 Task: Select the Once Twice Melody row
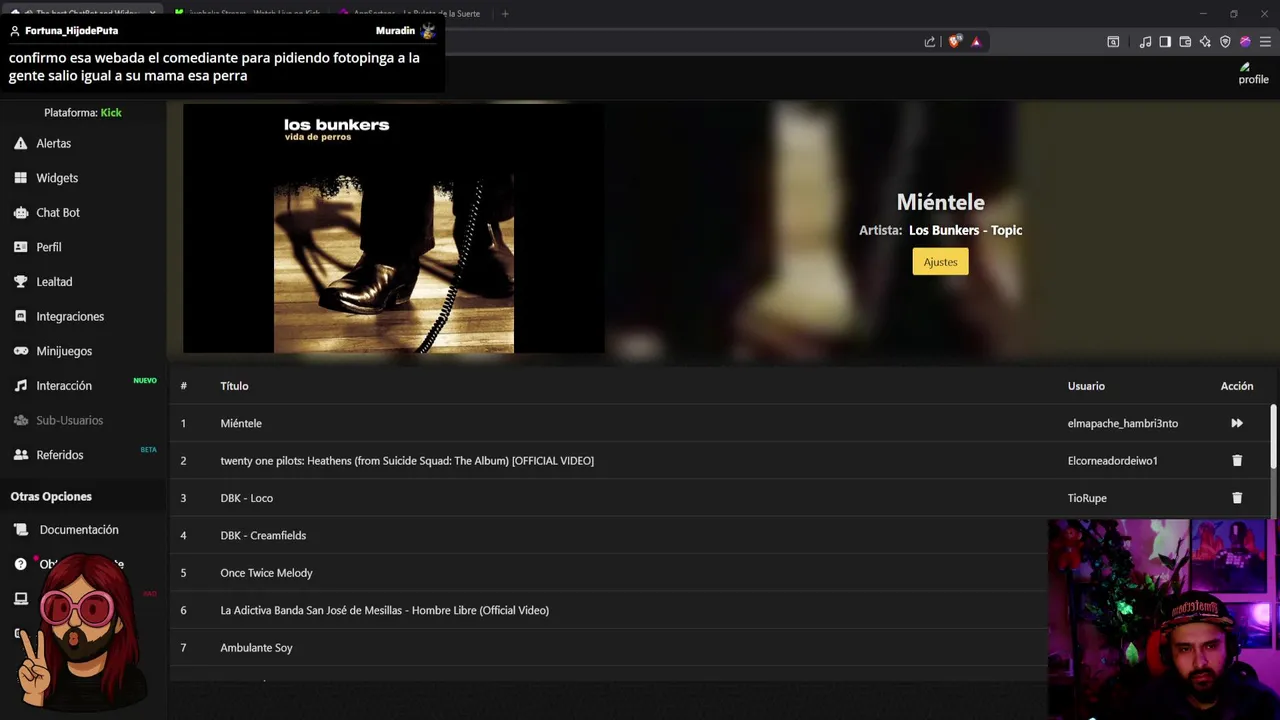[610, 573]
